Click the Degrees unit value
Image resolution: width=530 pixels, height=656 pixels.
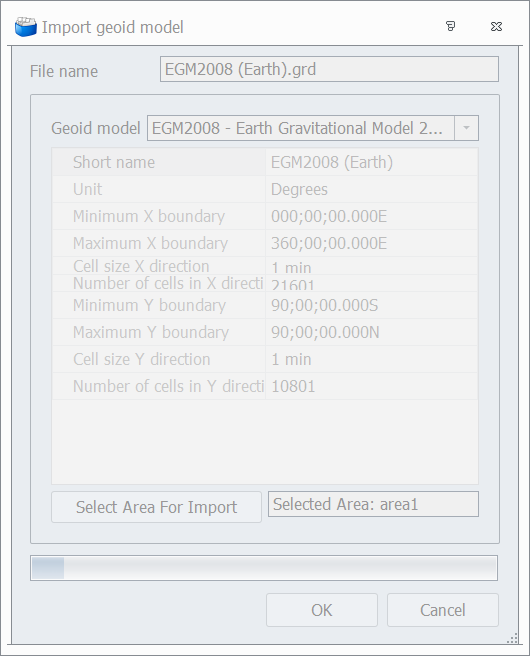point(299,190)
